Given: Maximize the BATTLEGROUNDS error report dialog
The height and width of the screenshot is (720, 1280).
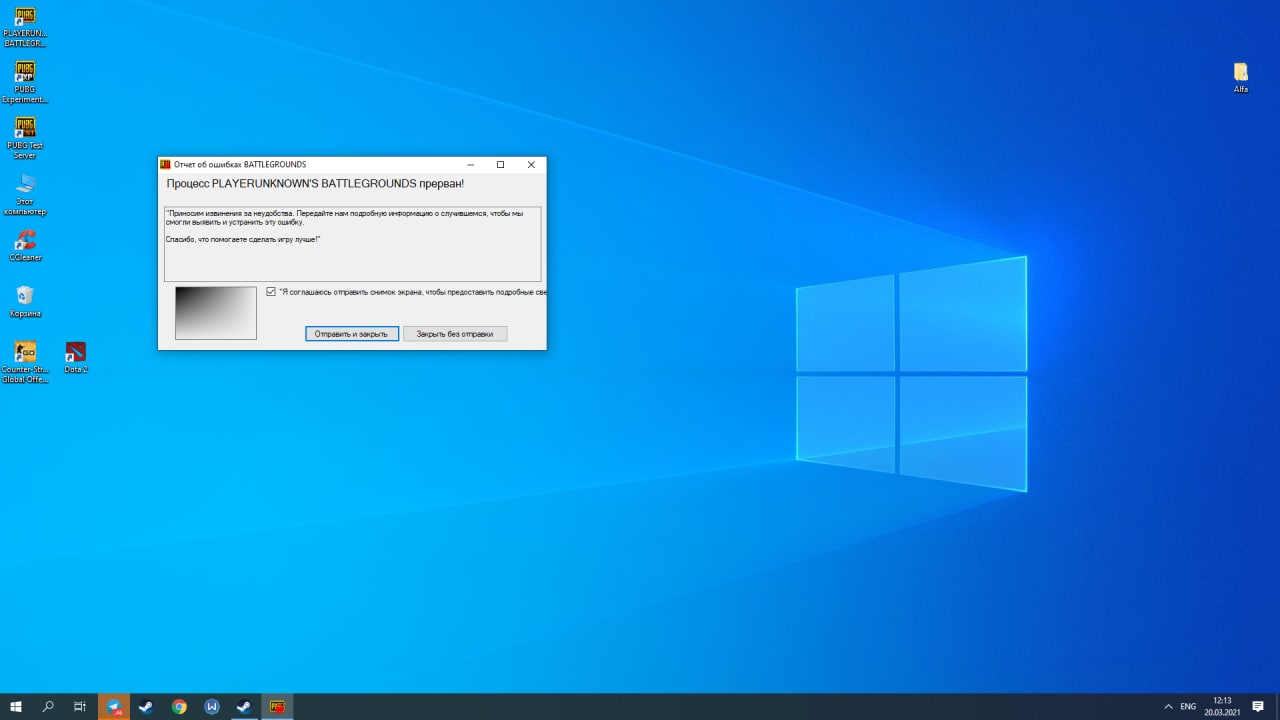Looking at the screenshot, I should (x=500, y=164).
